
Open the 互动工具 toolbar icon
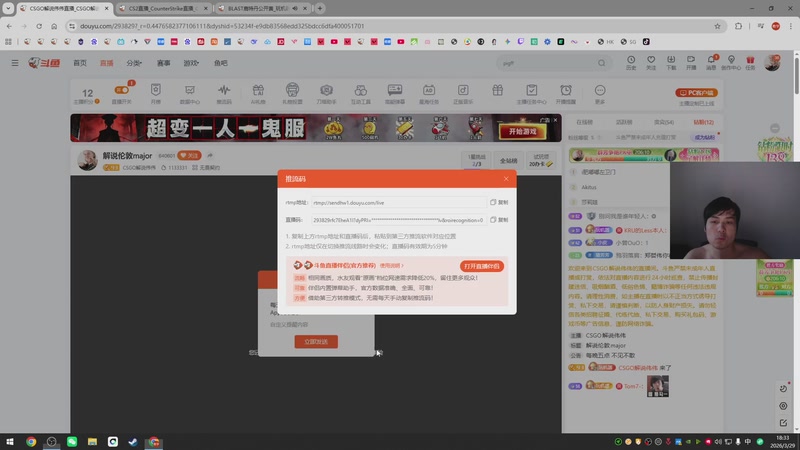(361, 93)
